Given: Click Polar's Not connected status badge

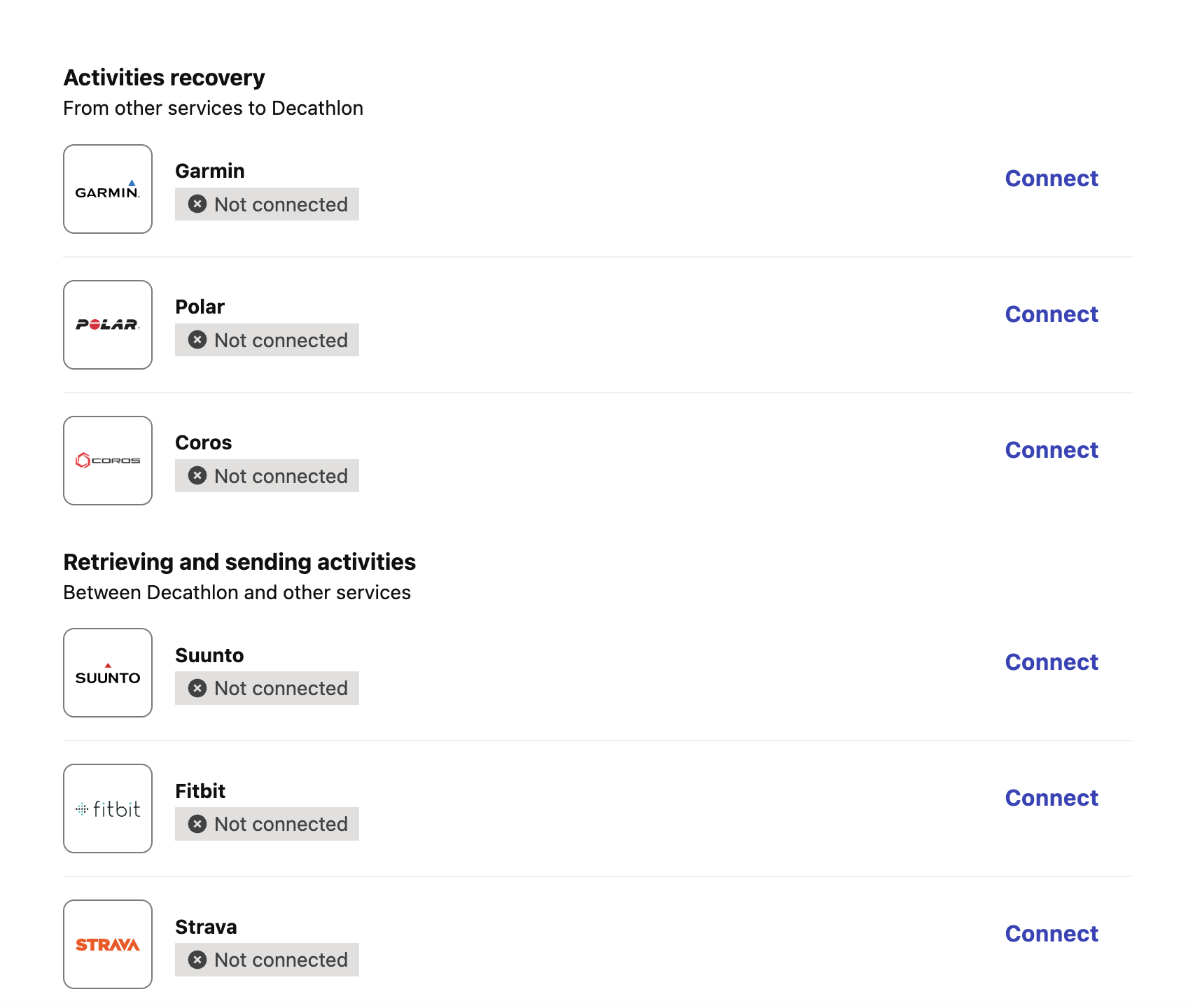Looking at the screenshot, I should point(267,340).
